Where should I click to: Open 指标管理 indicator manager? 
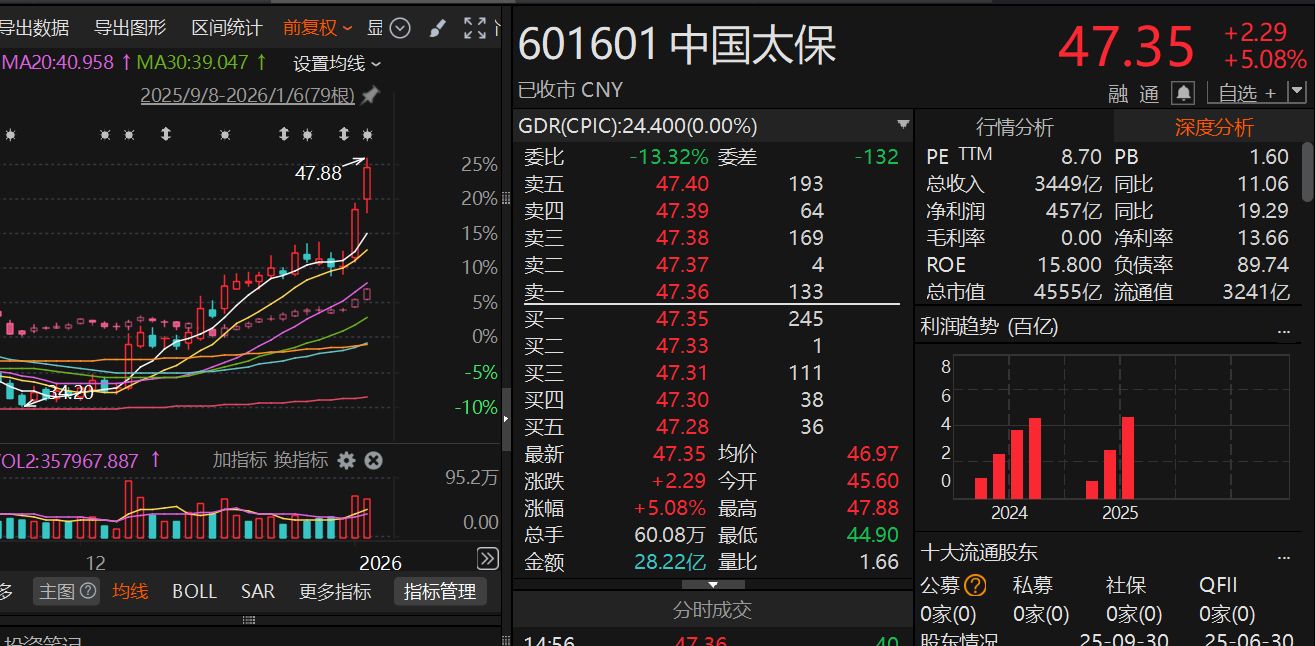(441, 591)
